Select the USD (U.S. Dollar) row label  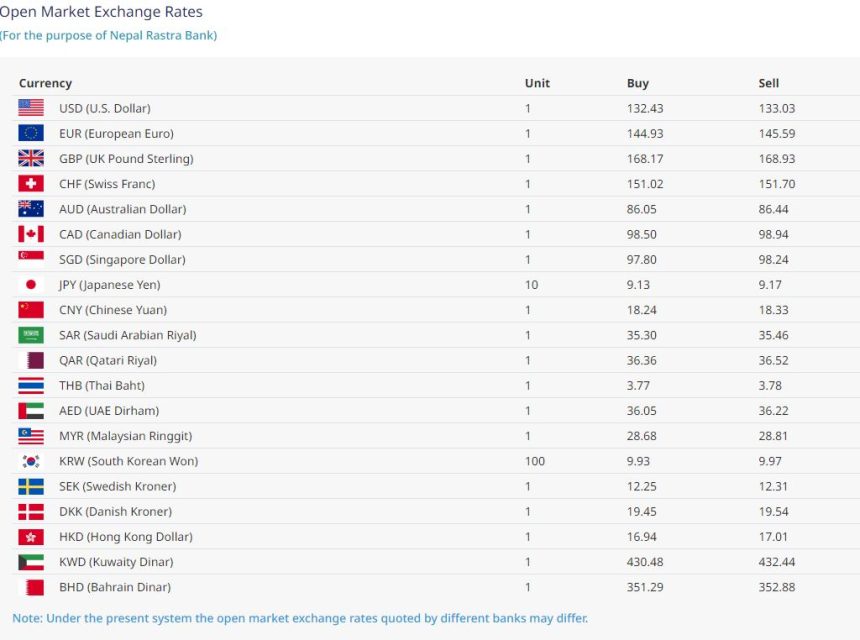105,108
